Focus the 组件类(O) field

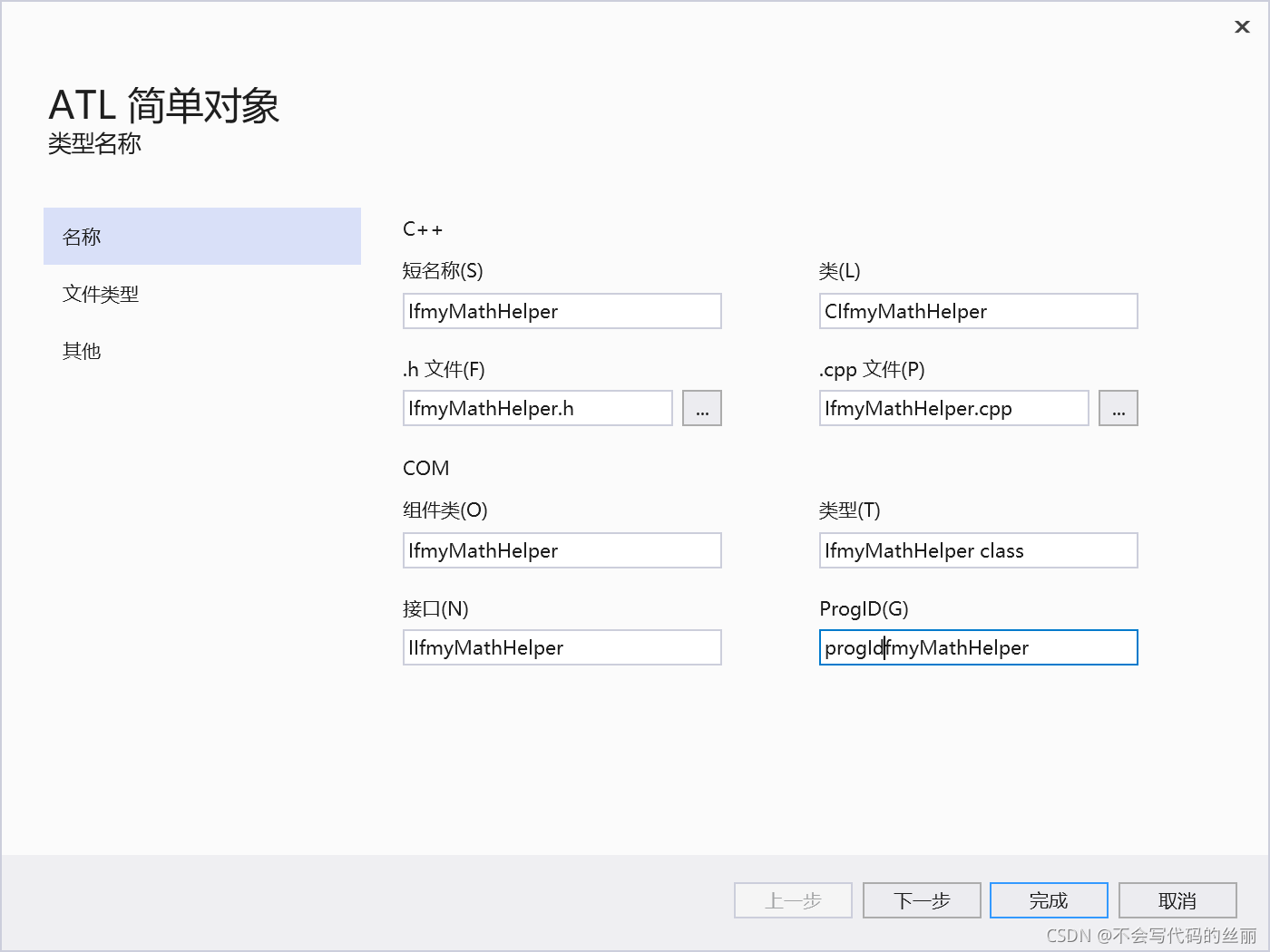[562, 550]
